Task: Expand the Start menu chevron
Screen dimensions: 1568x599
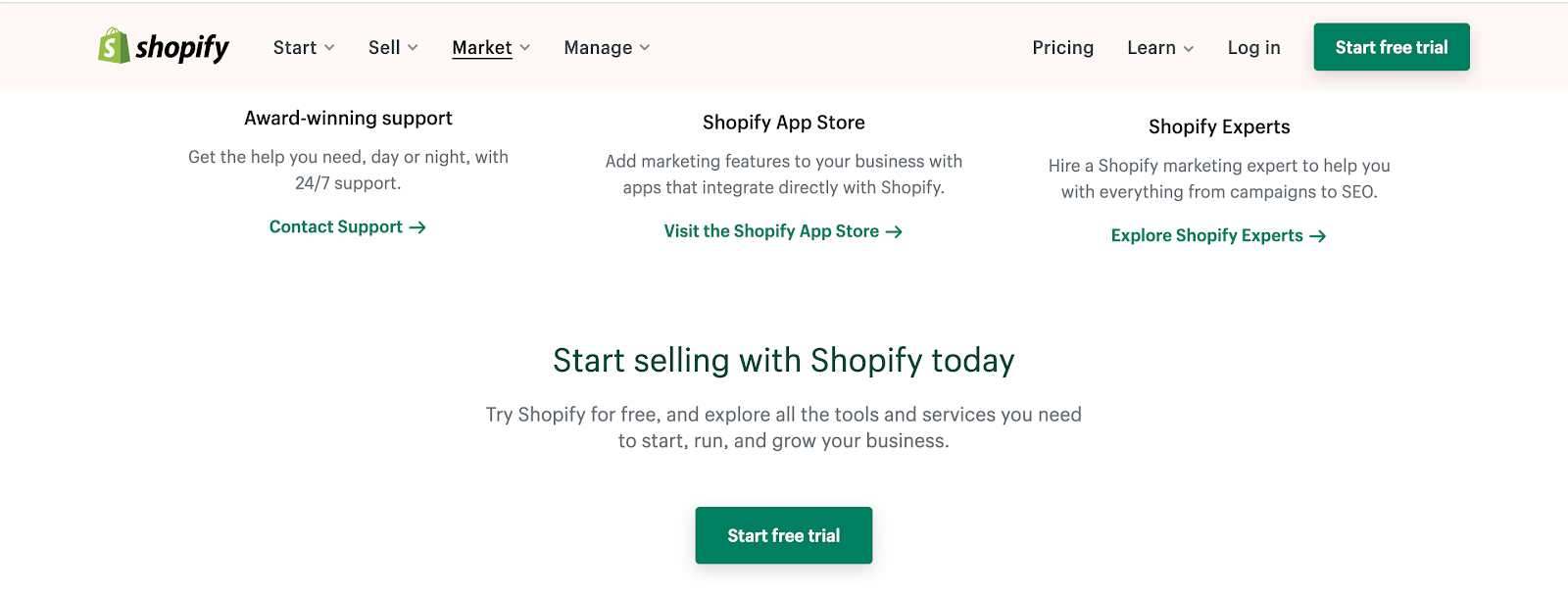Action: tap(329, 48)
